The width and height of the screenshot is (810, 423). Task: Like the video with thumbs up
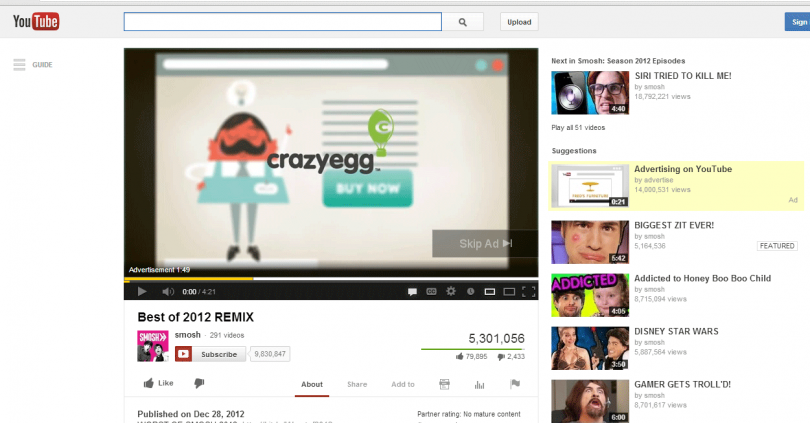(158, 383)
